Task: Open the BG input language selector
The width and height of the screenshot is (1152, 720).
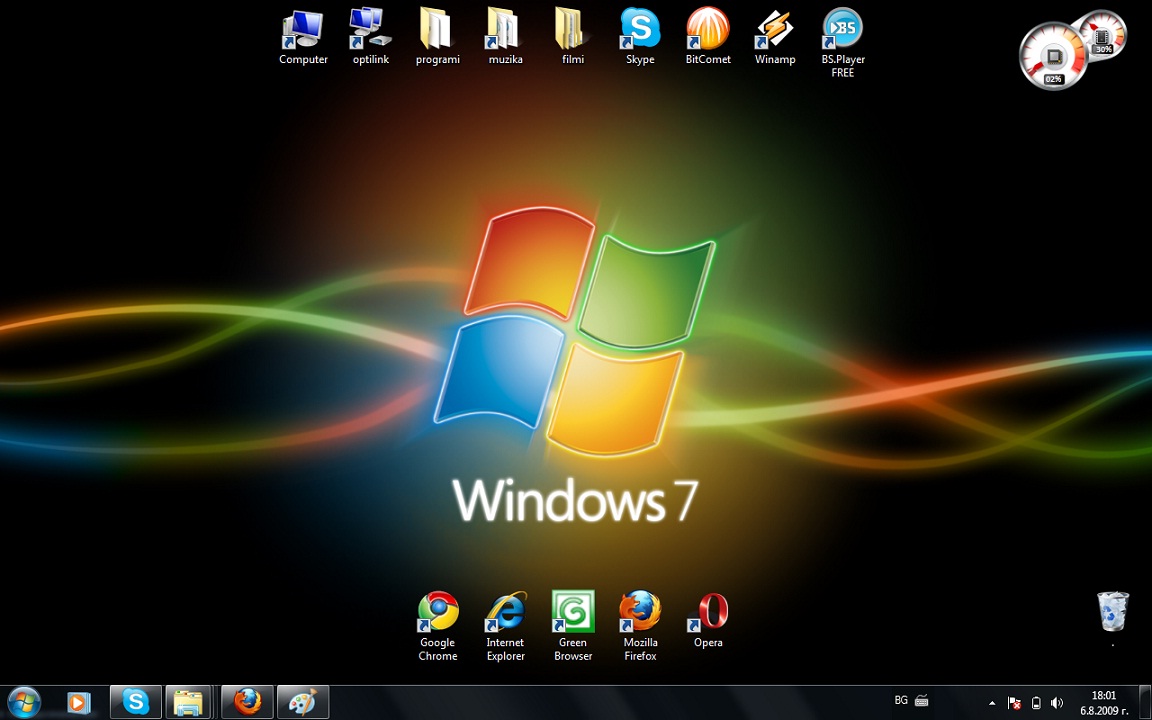Action: (x=901, y=701)
